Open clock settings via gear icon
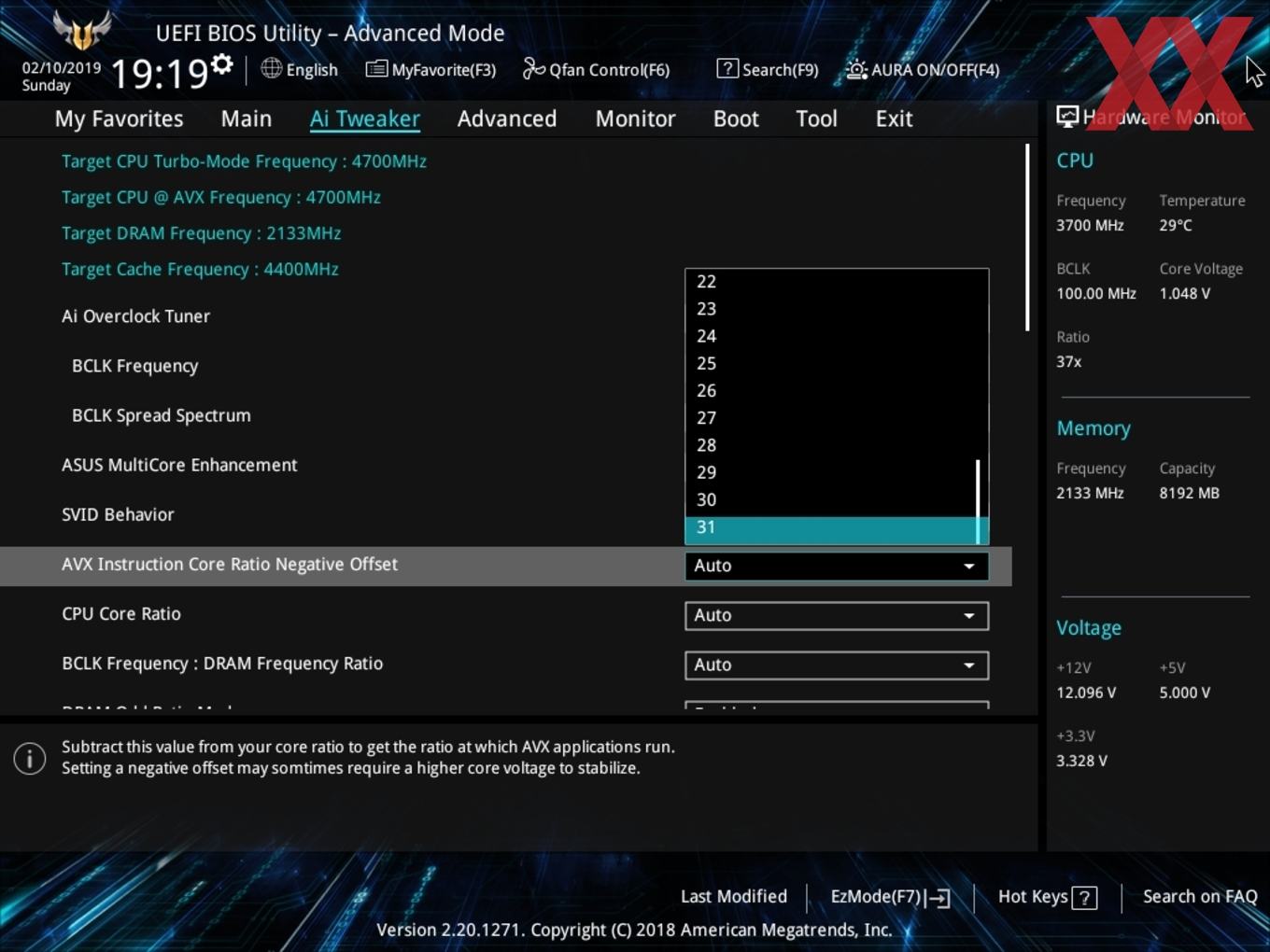 click(x=221, y=64)
